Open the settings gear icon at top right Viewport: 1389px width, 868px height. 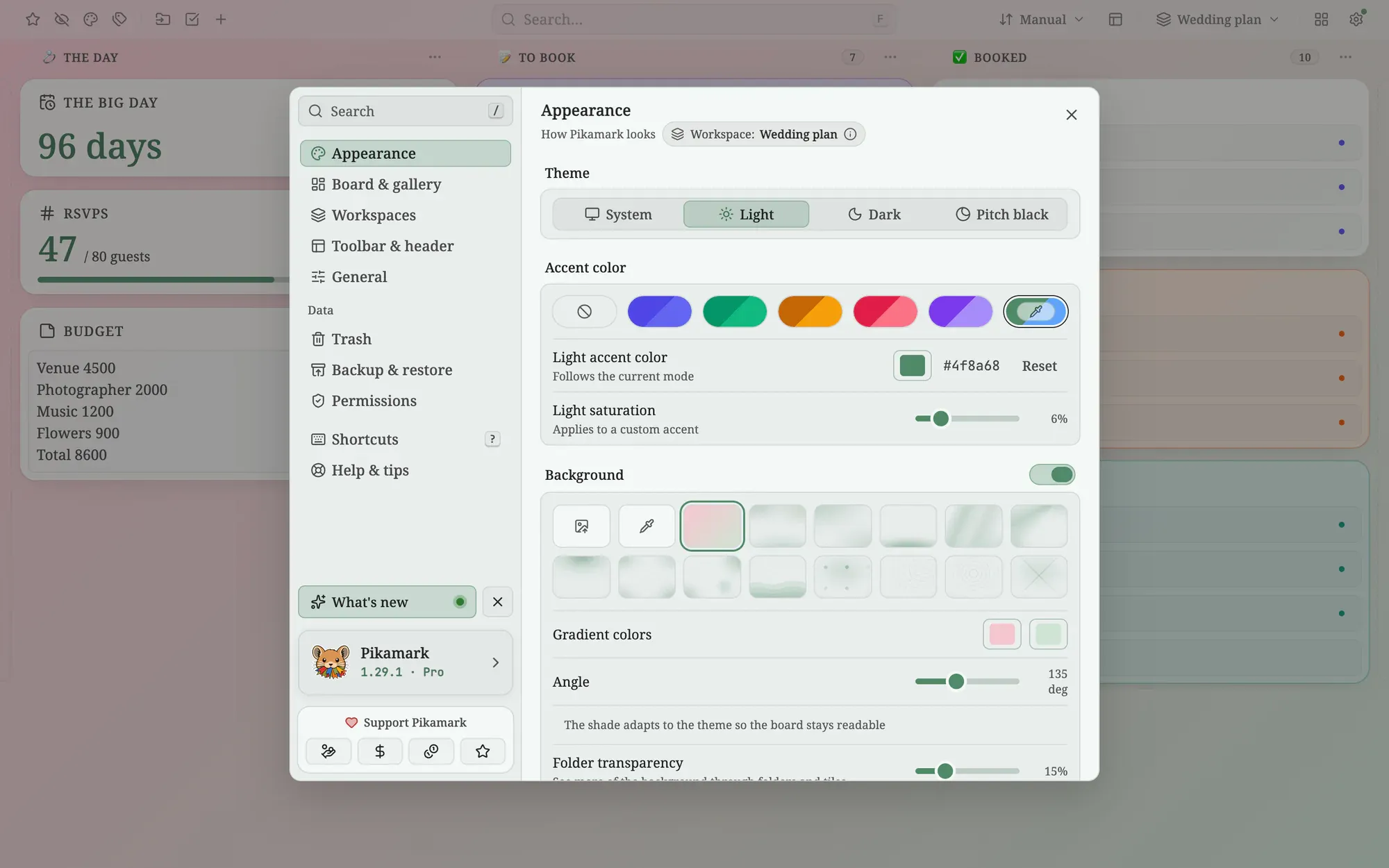click(x=1356, y=19)
